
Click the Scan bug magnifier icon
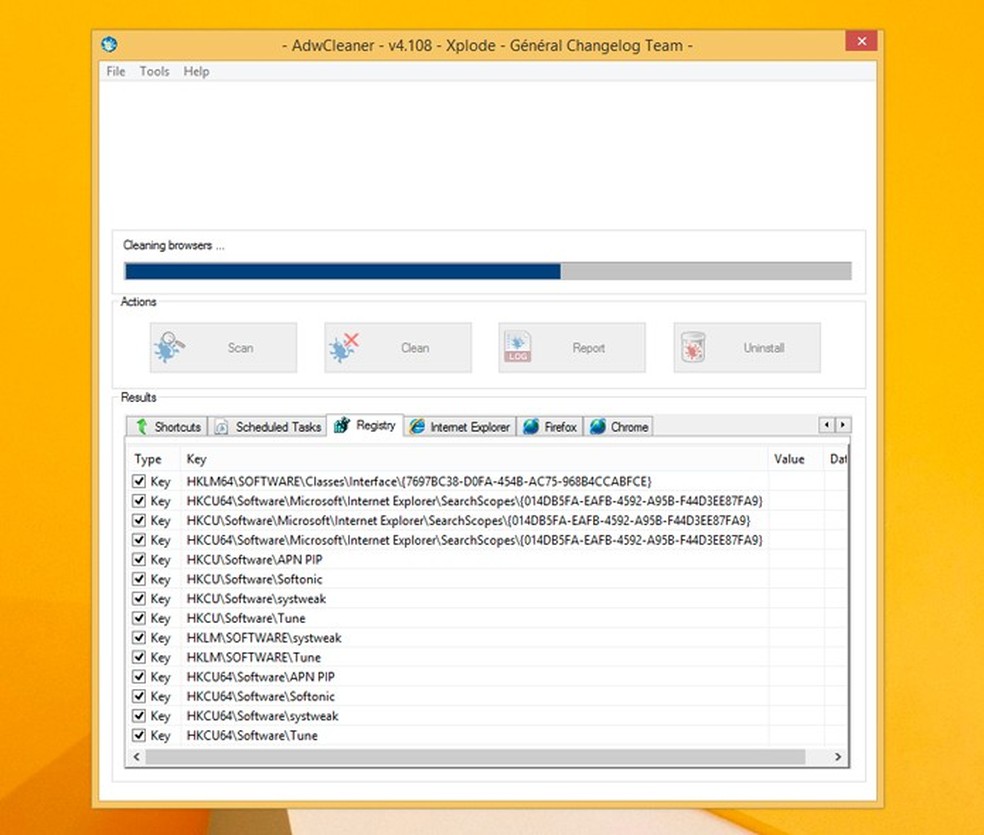(x=169, y=347)
